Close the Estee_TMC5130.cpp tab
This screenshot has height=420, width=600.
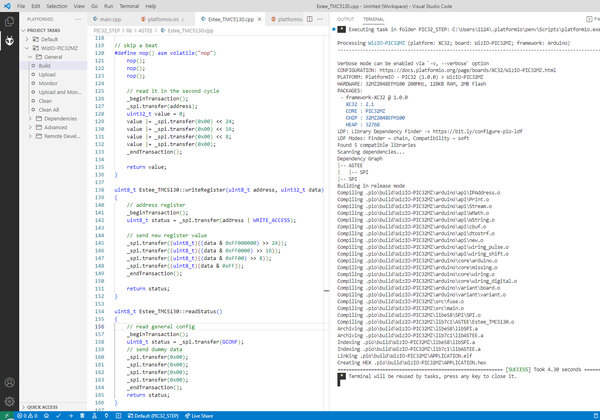pos(259,19)
